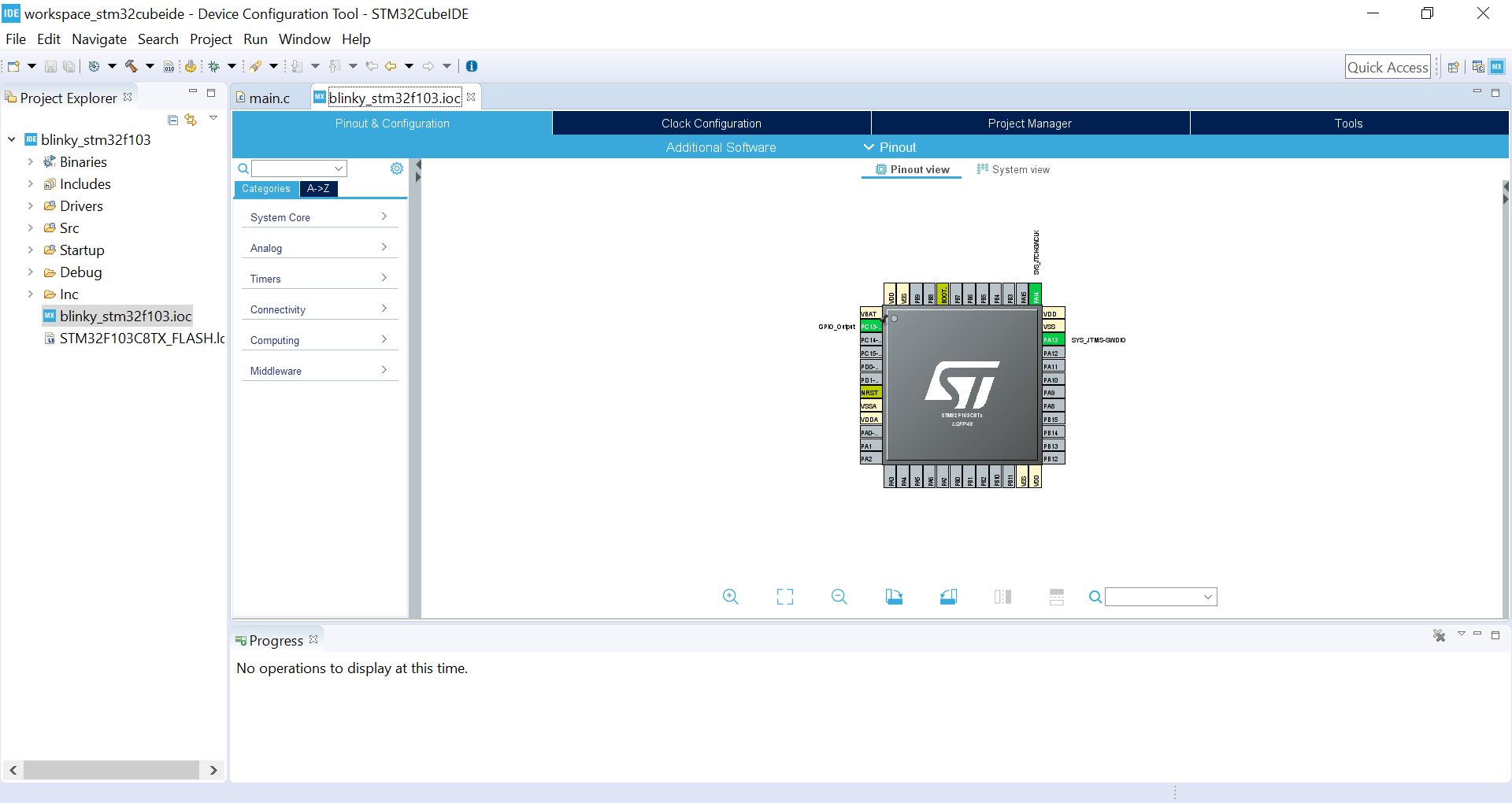Click the green bug Debug icon
This screenshot has width=1512, height=803.
(x=213, y=66)
